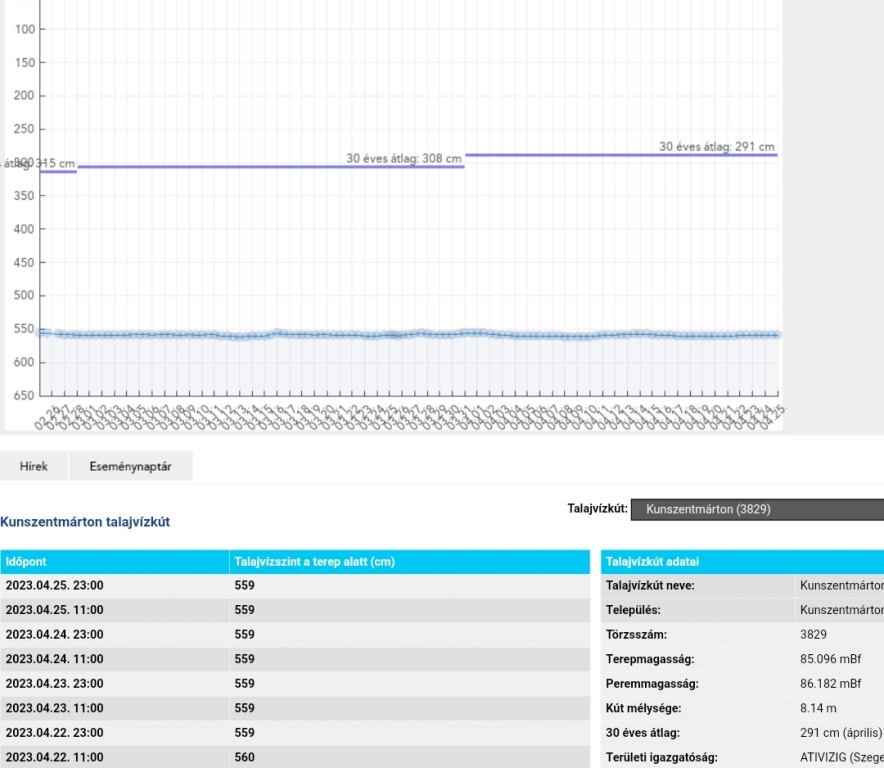Click the Törzsszám value 3829
This screenshot has height=768, width=884.
(x=813, y=635)
